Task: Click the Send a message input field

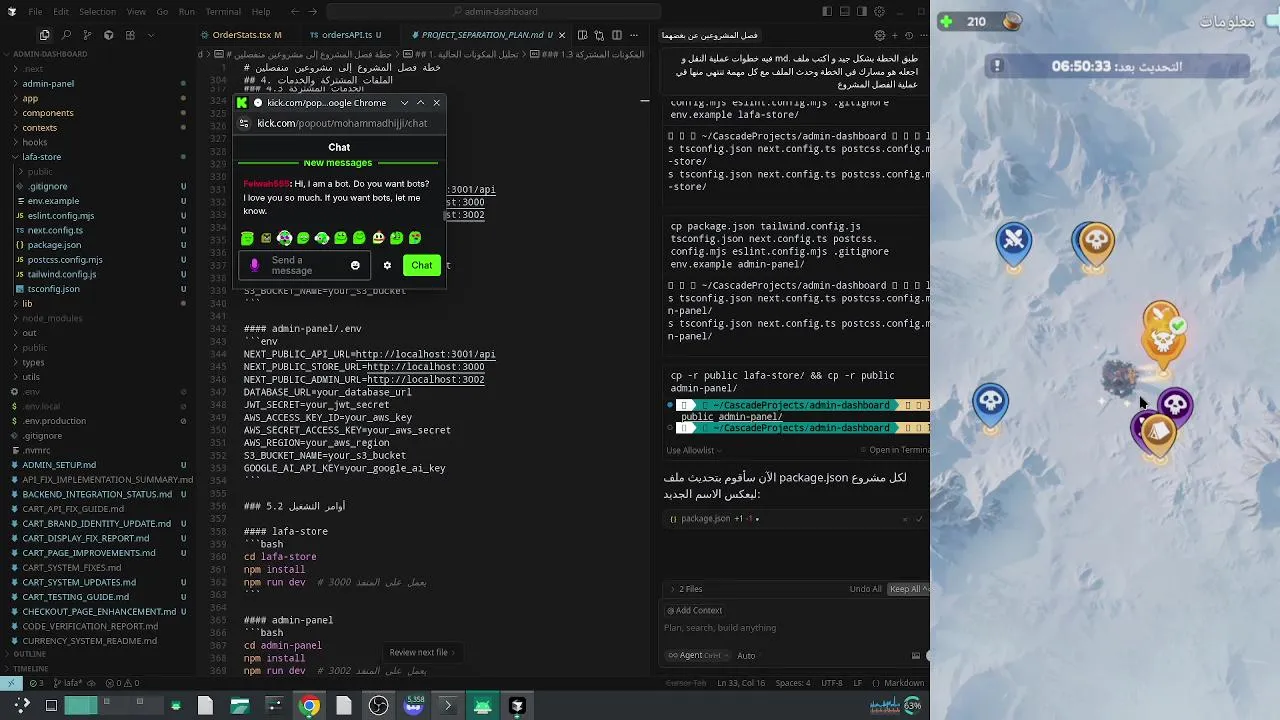Action: (307, 266)
